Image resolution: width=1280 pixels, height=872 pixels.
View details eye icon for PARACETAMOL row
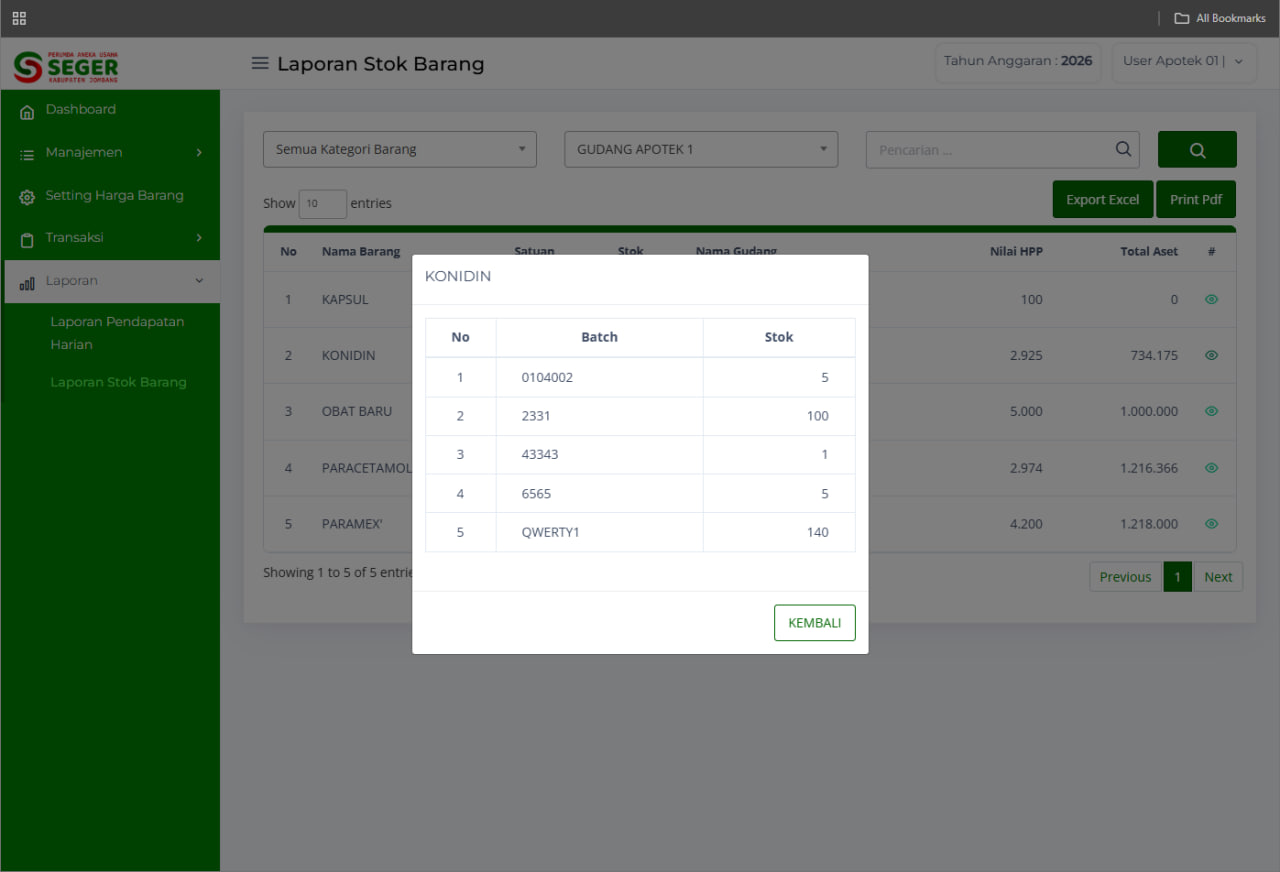click(x=1211, y=467)
